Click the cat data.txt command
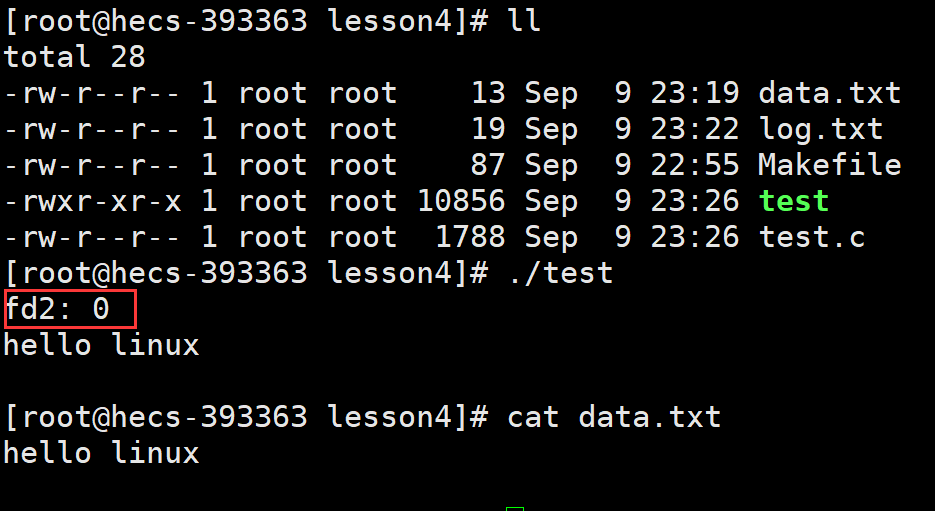935x511 pixels. pos(614,416)
